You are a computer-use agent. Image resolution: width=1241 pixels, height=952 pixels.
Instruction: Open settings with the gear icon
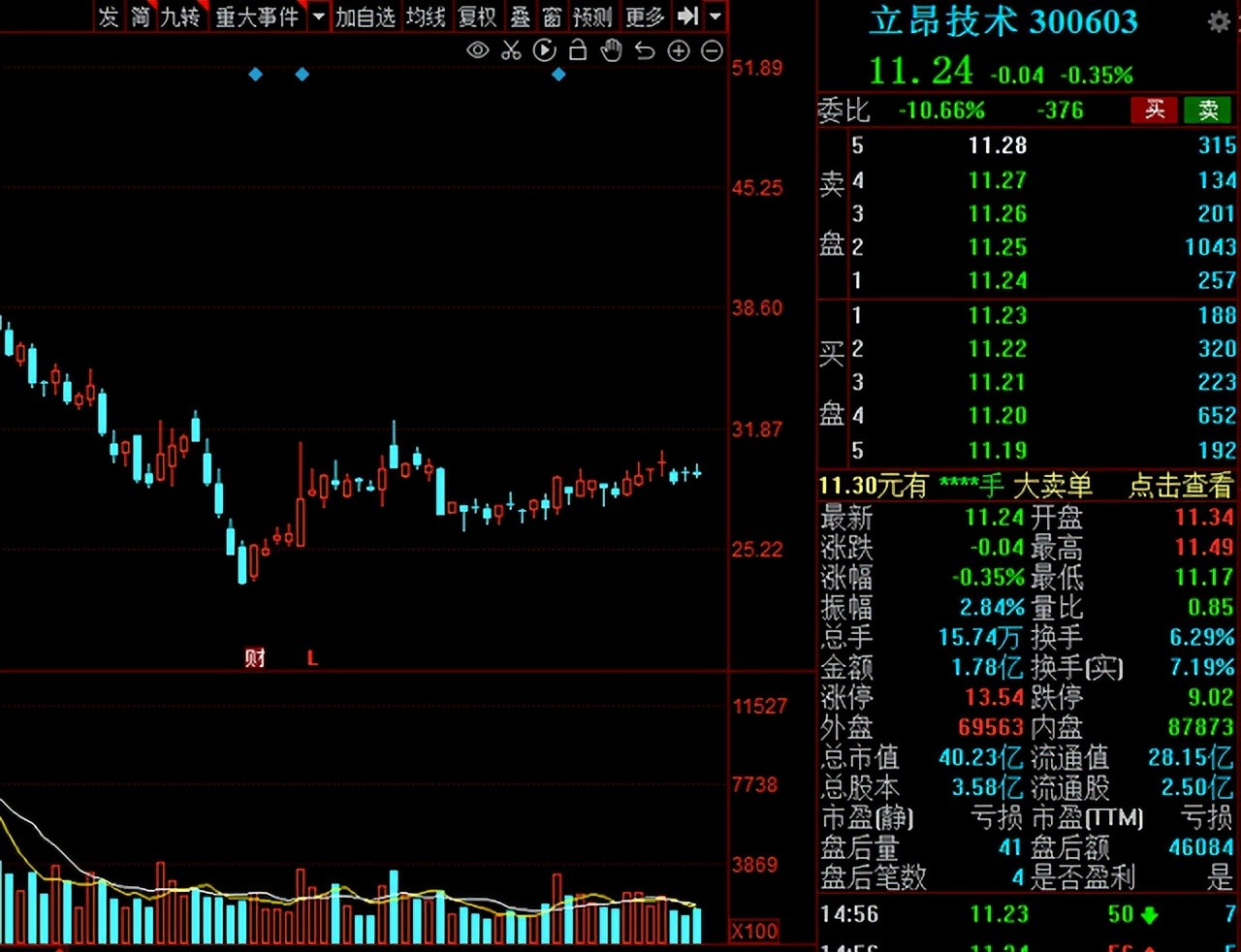click(x=1219, y=21)
